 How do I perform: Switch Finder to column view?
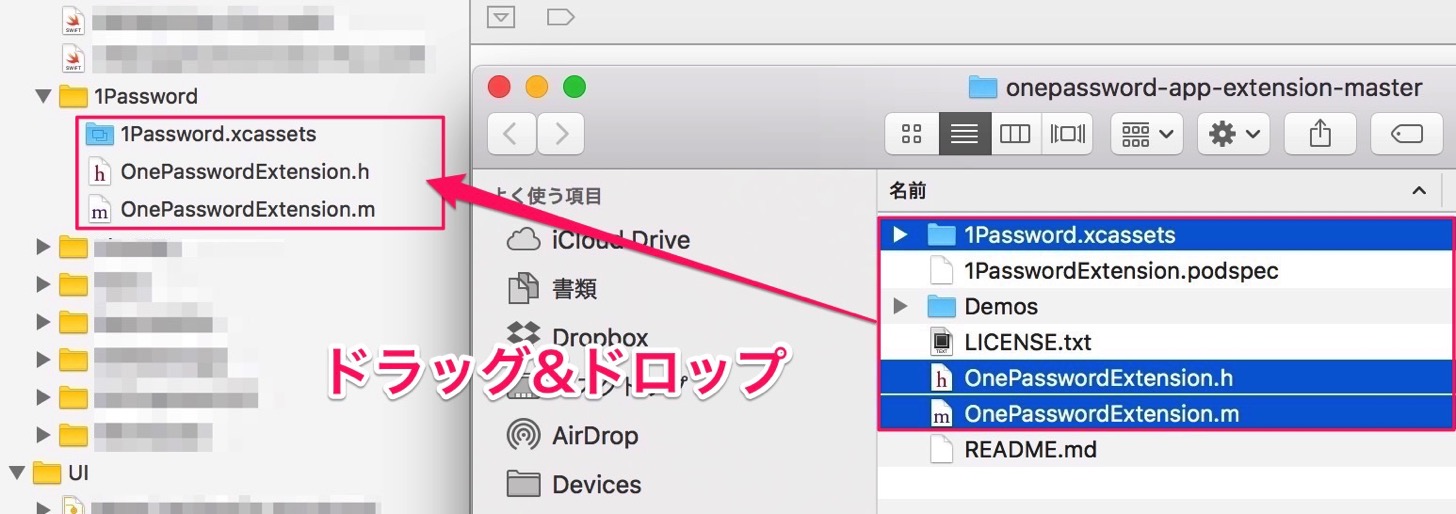point(1015,133)
